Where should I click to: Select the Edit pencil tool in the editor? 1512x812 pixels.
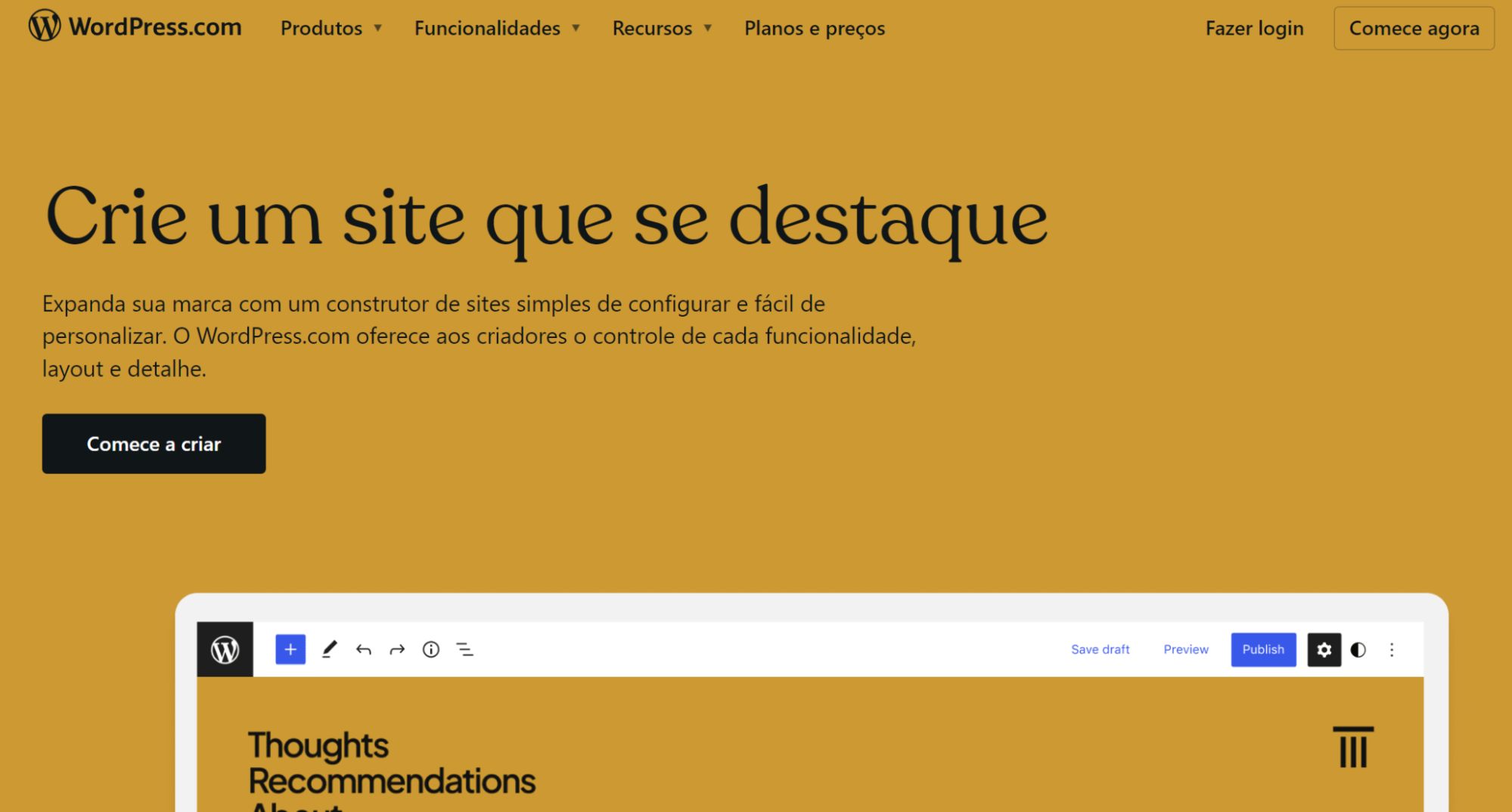pyautogui.click(x=329, y=649)
